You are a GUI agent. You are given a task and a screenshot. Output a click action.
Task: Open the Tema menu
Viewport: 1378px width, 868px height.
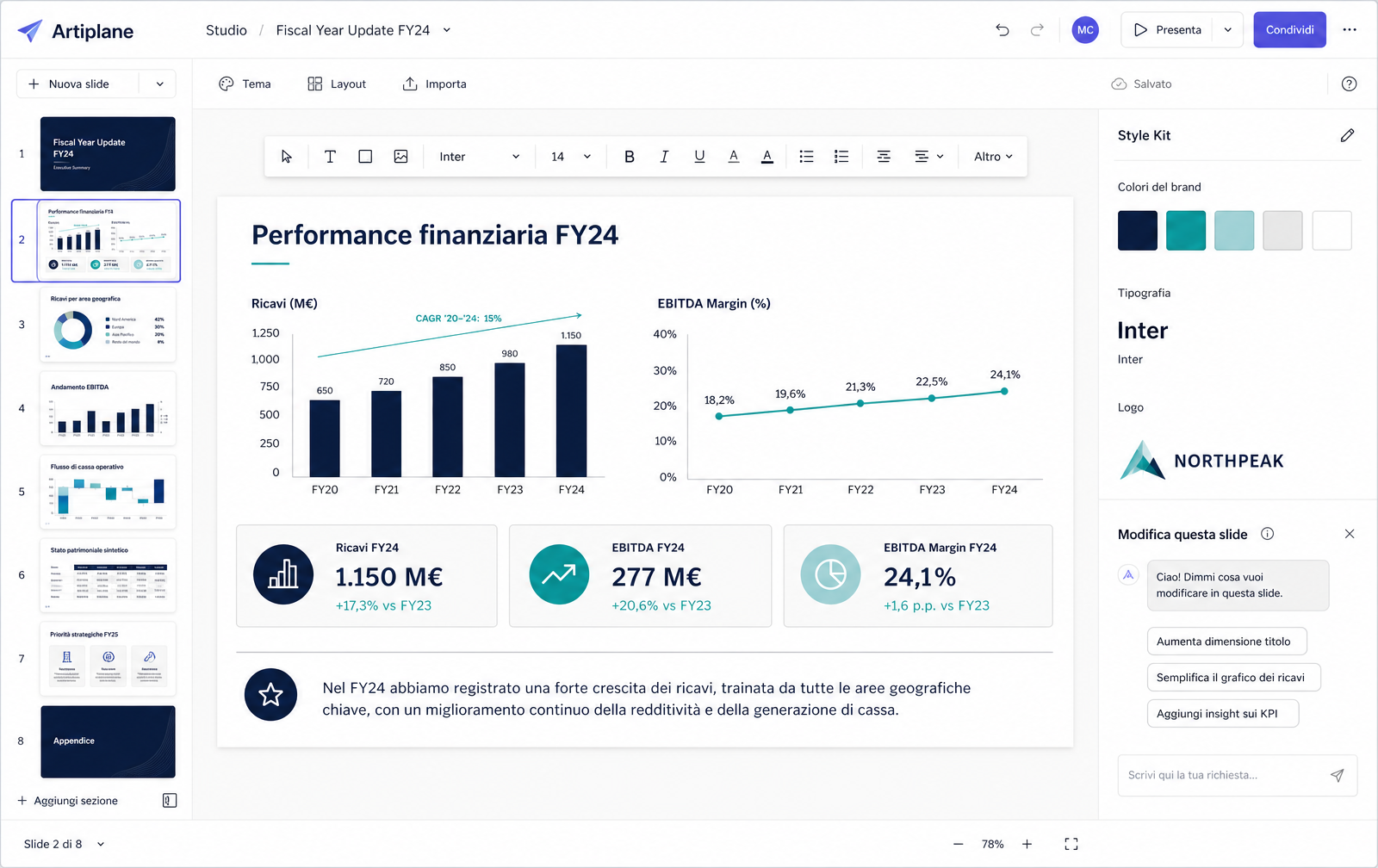(x=245, y=84)
